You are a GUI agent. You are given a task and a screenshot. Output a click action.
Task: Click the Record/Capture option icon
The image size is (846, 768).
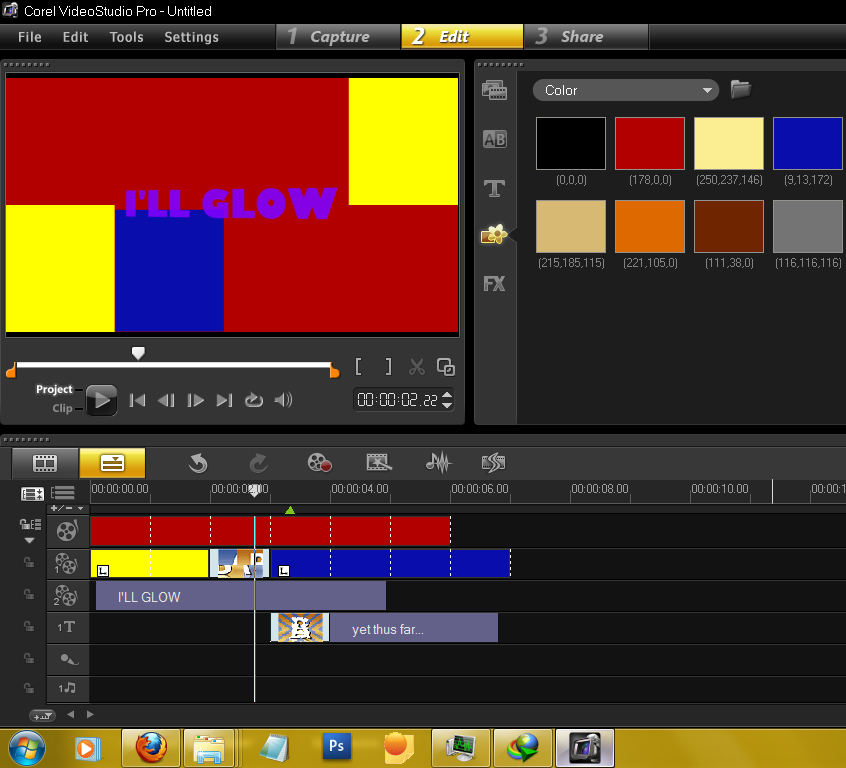[x=319, y=463]
